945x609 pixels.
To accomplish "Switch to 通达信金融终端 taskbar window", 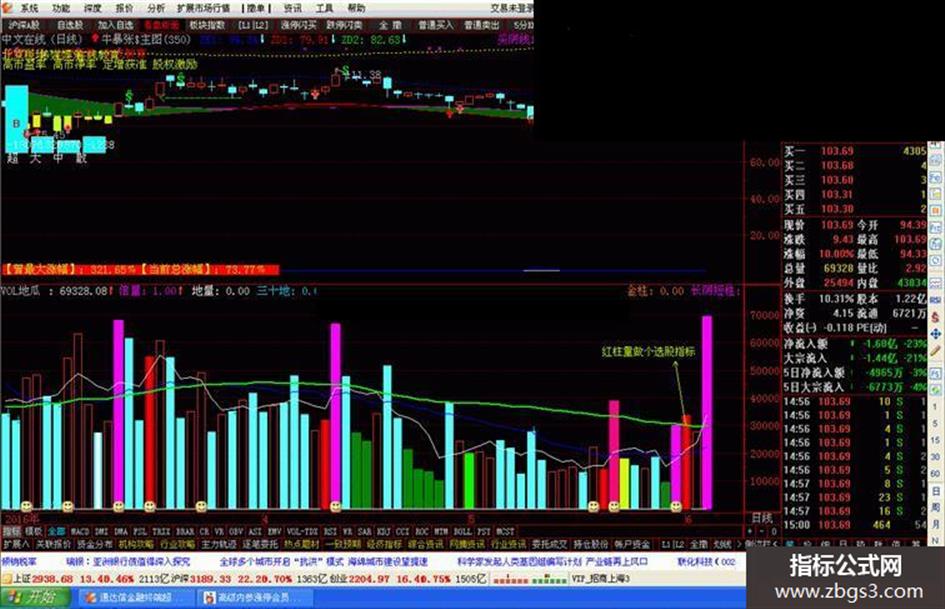I will [135, 598].
